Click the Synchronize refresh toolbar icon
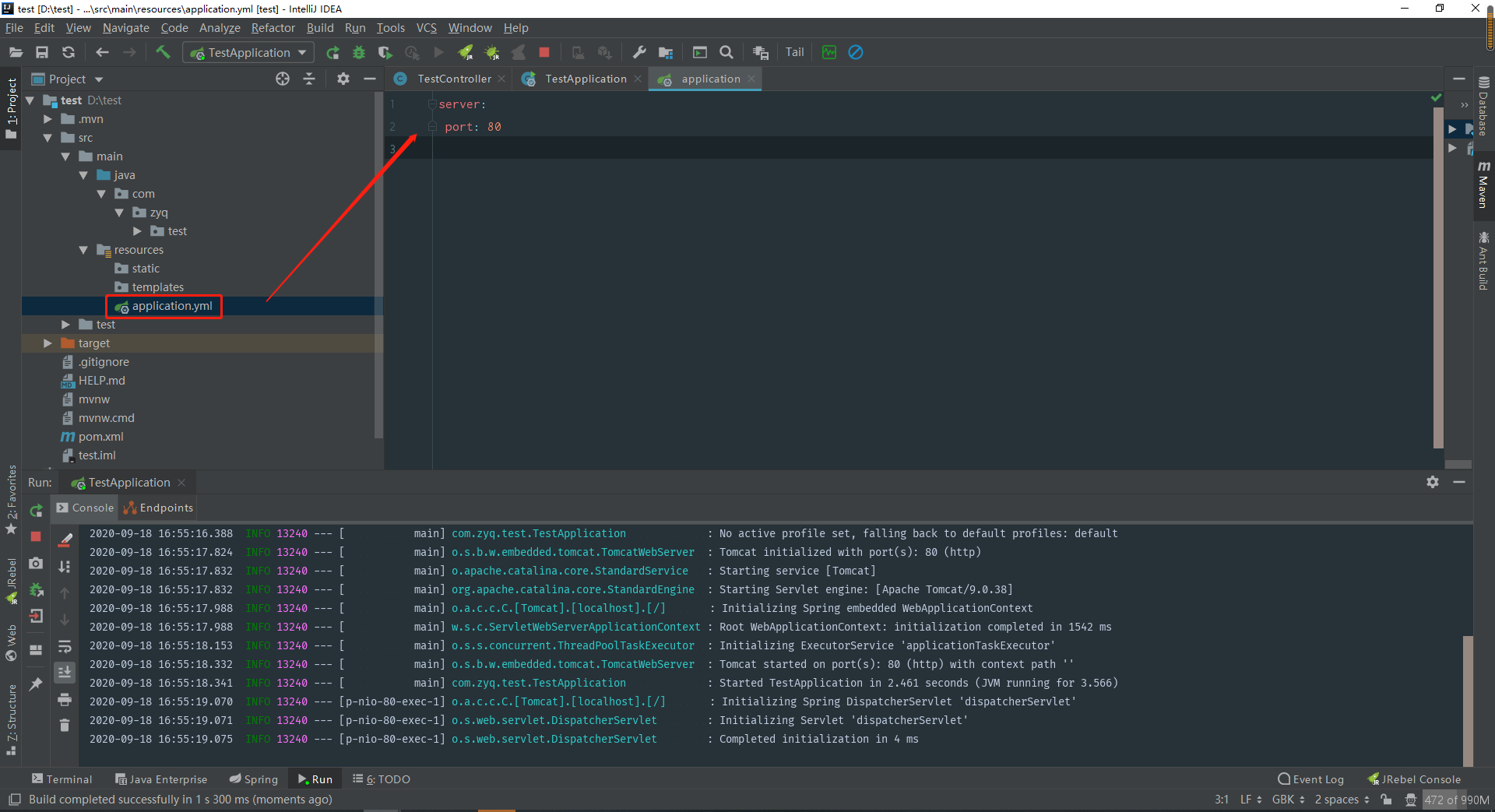Viewport: 1495px width, 812px height. click(x=69, y=52)
